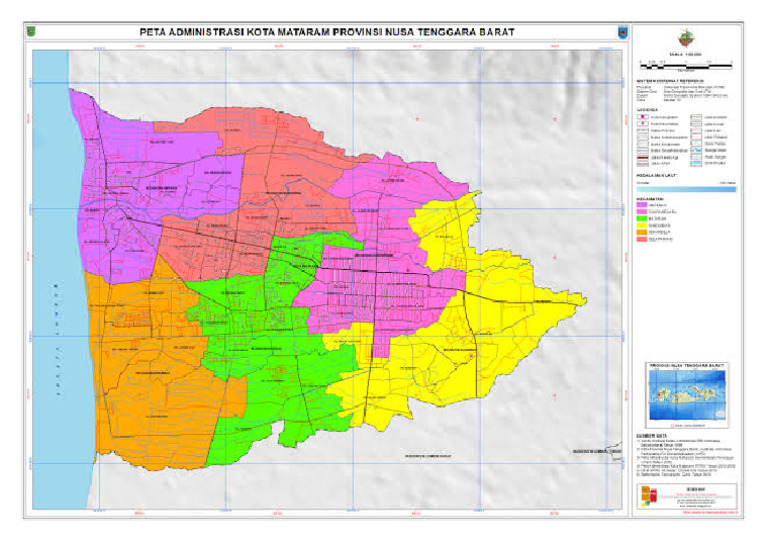Click the top symbol in Legenda's right column
The height and width of the screenshot is (542, 768).
694,118
